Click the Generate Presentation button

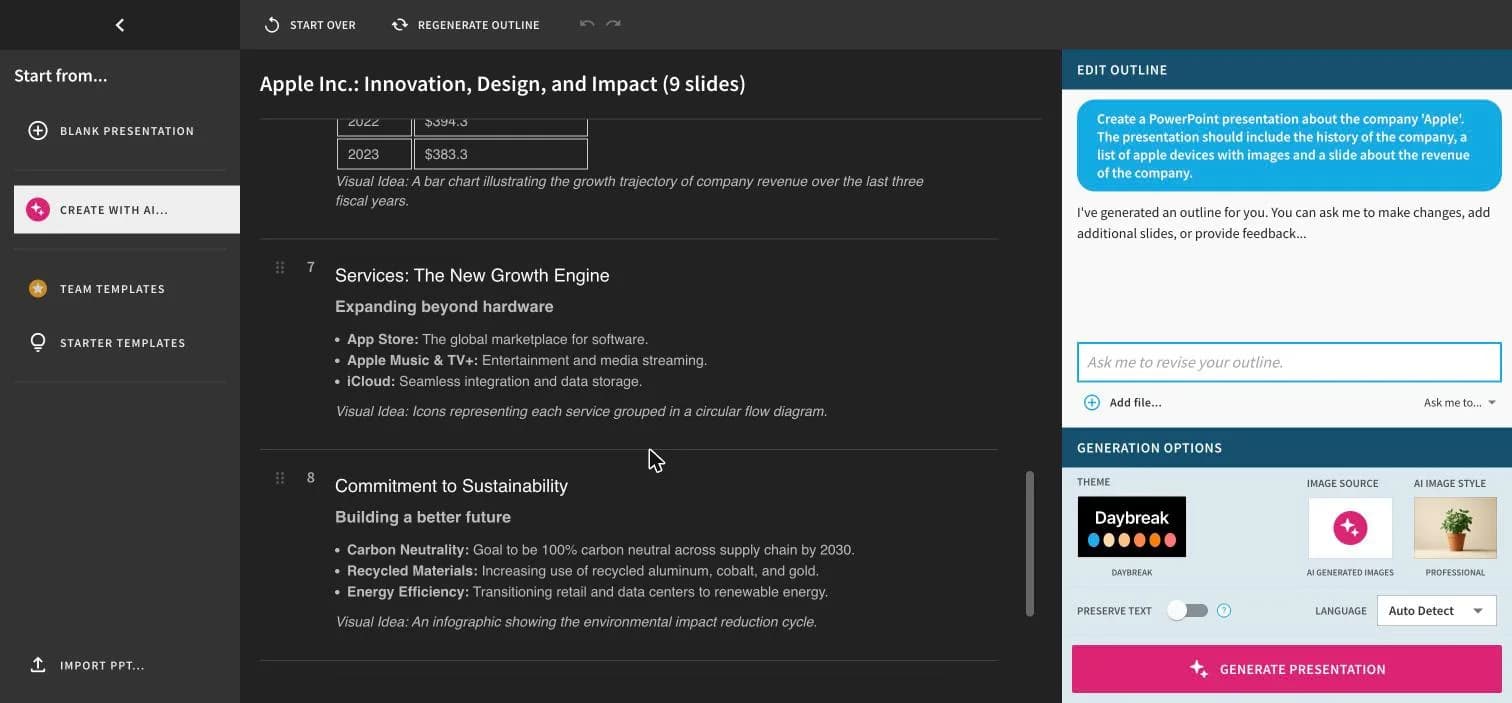pyautogui.click(x=1287, y=669)
